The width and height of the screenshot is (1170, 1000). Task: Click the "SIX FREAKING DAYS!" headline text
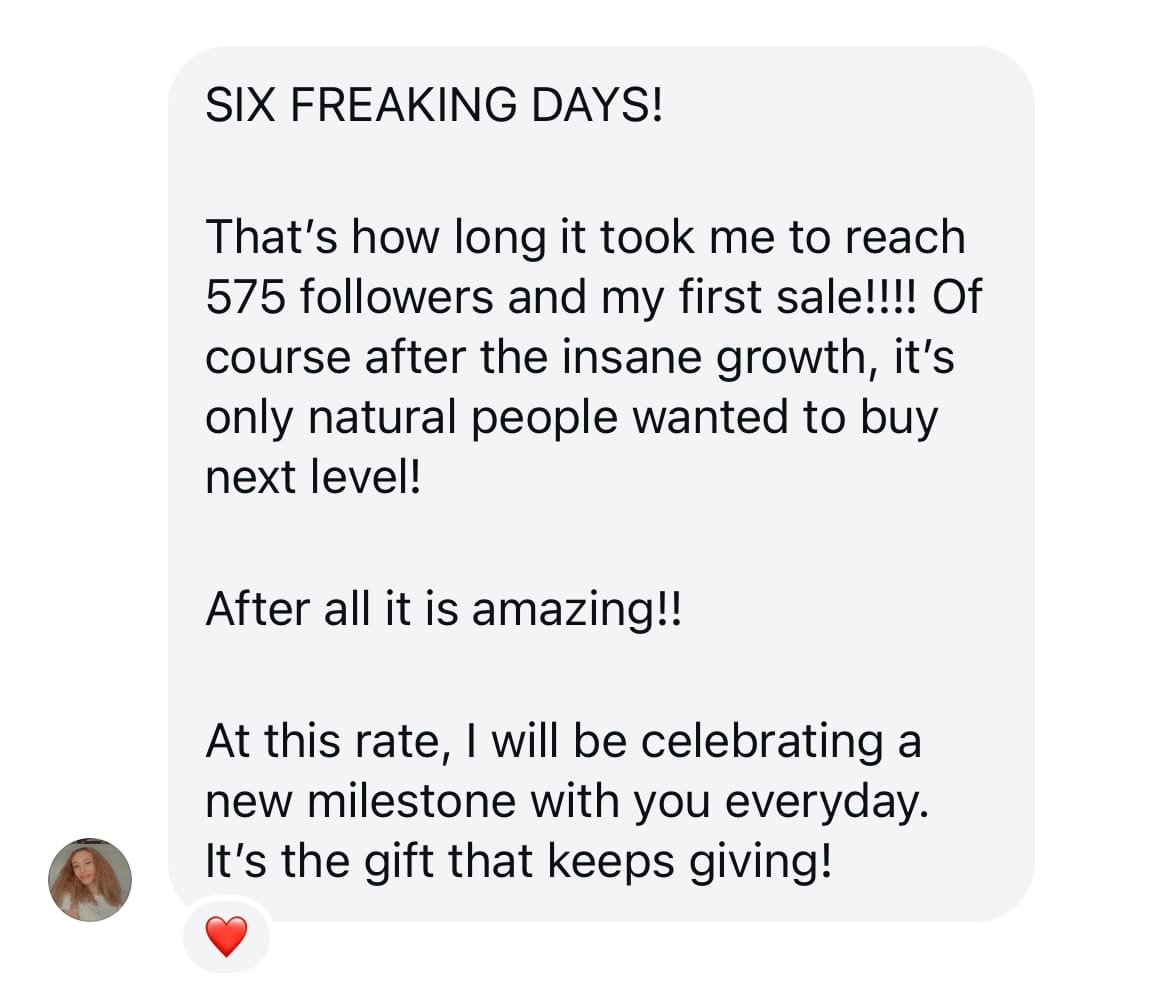click(x=434, y=105)
